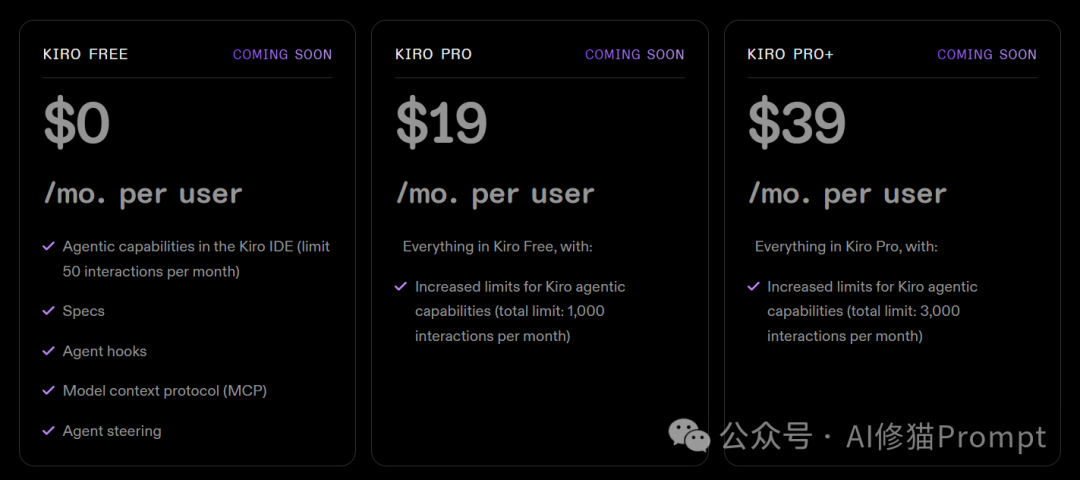Image resolution: width=1080 pixels, height=480 pixels.
Task: Click the $0 price
Action: coord(76,124)
